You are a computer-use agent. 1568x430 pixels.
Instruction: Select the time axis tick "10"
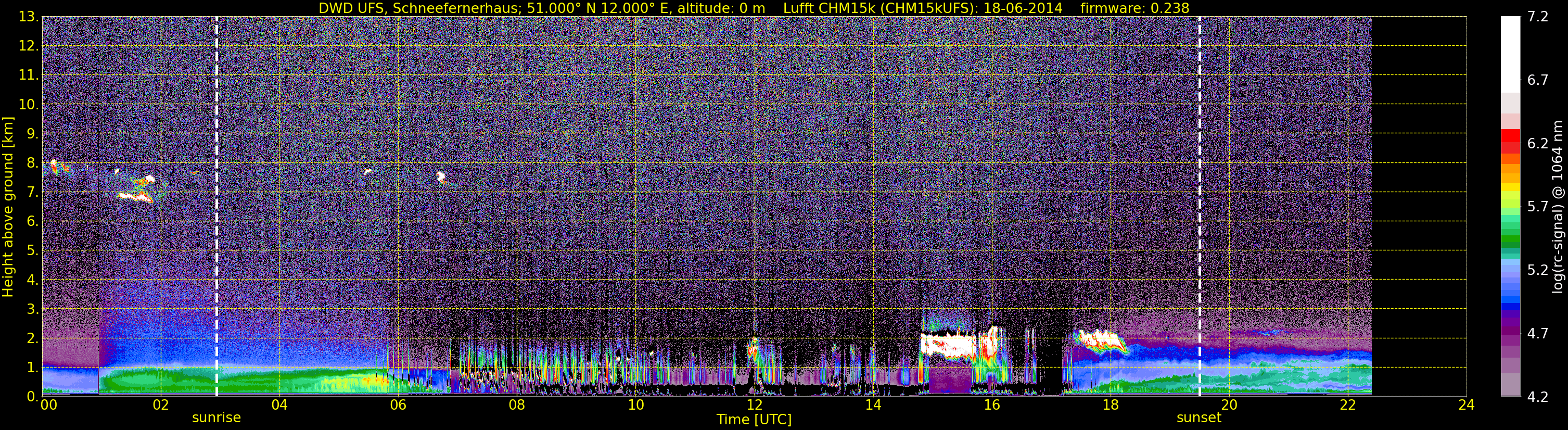(x=635, y=405)
